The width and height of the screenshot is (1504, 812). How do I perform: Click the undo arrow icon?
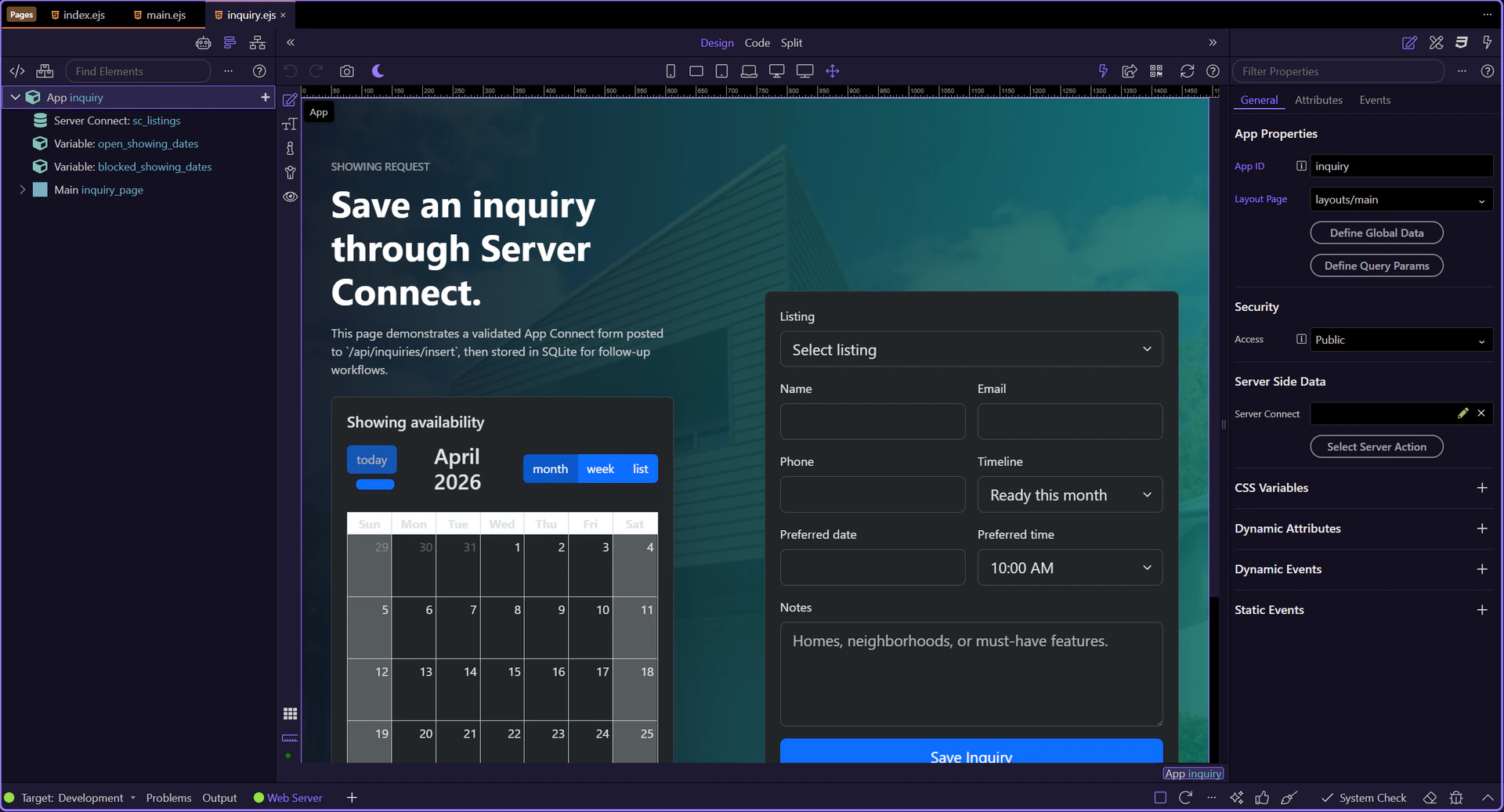click(x=290, y=71)
